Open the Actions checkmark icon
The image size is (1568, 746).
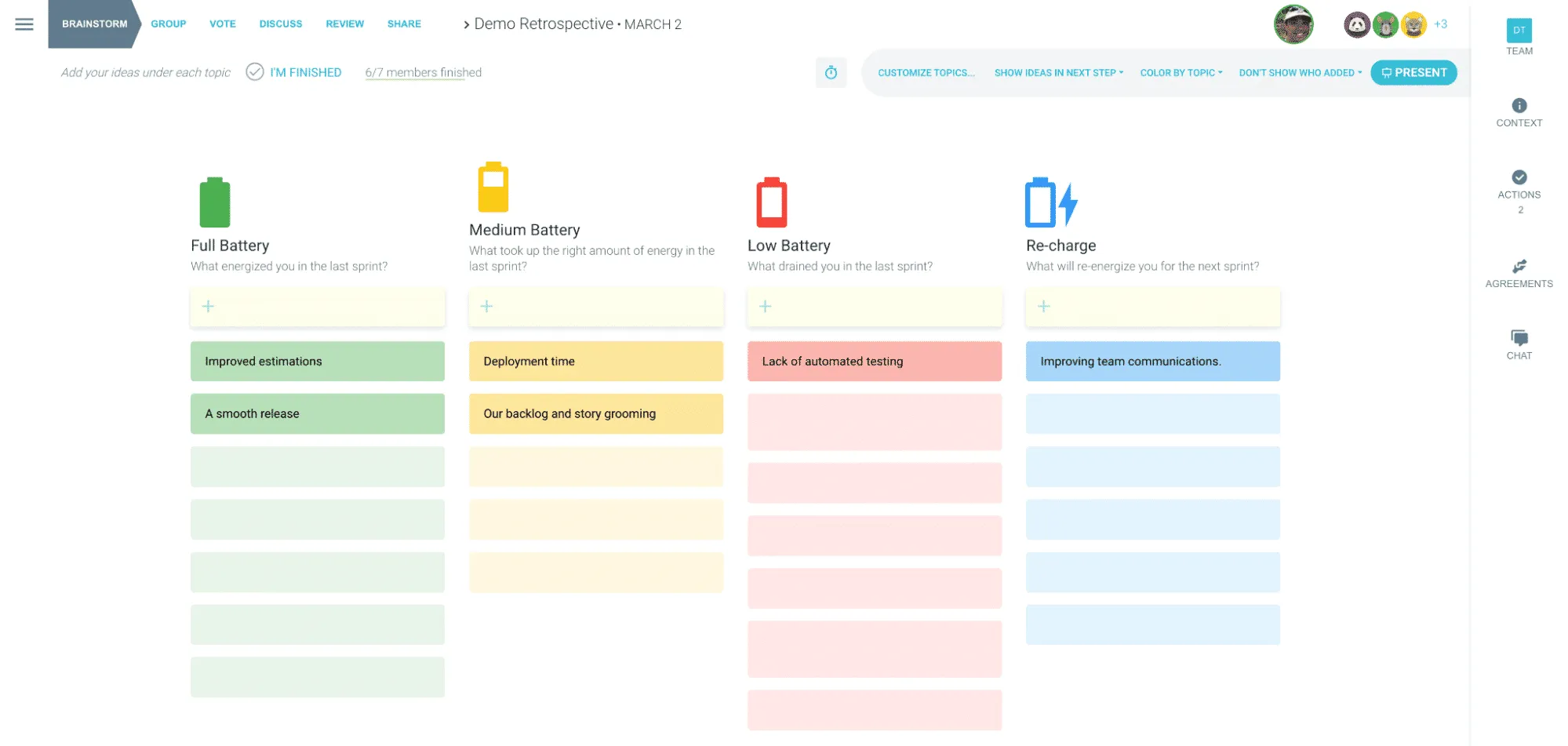tap(1519, 177)
